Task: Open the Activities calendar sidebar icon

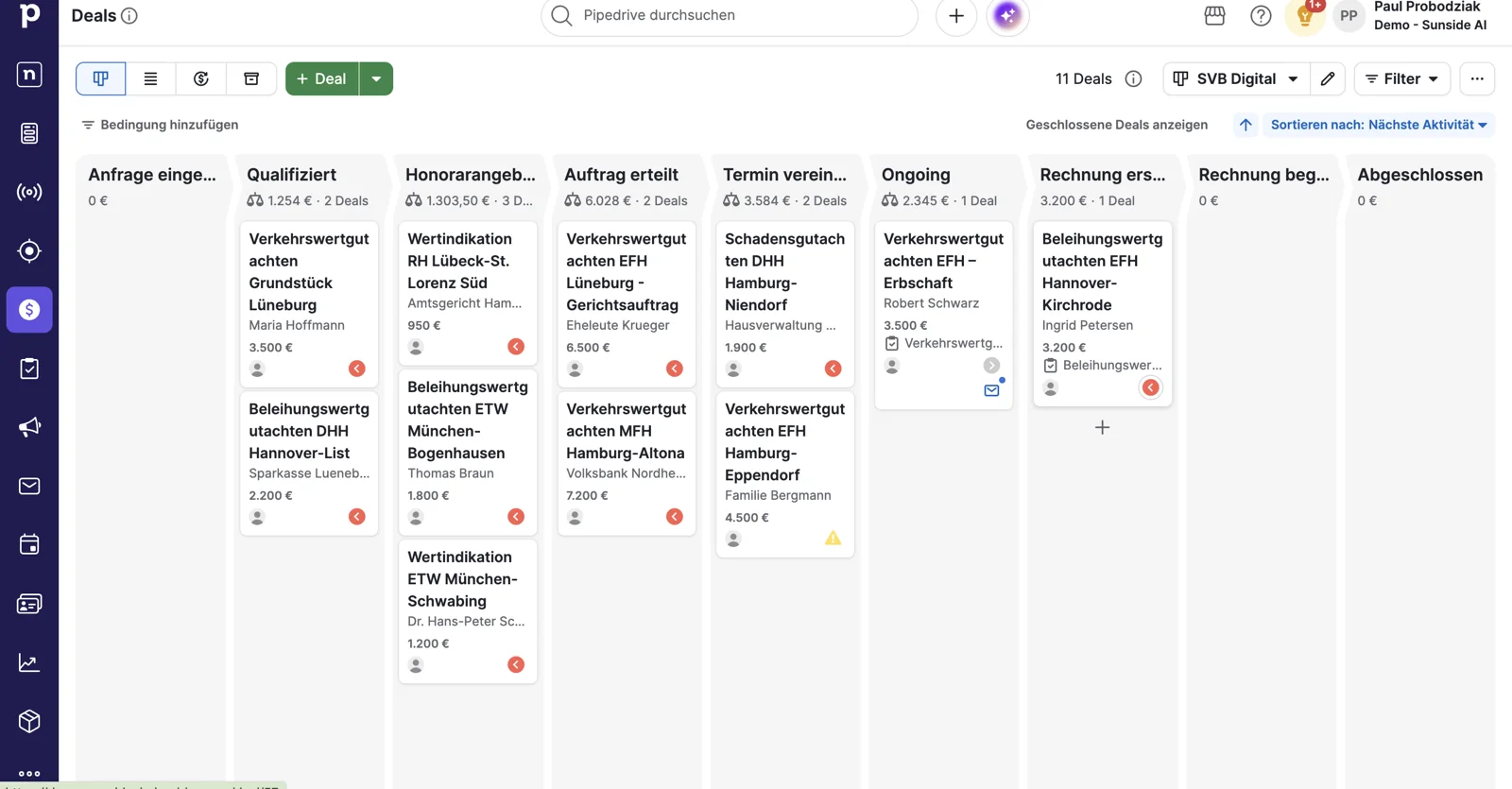Action: pyautogui.click(x=29, y=545)
